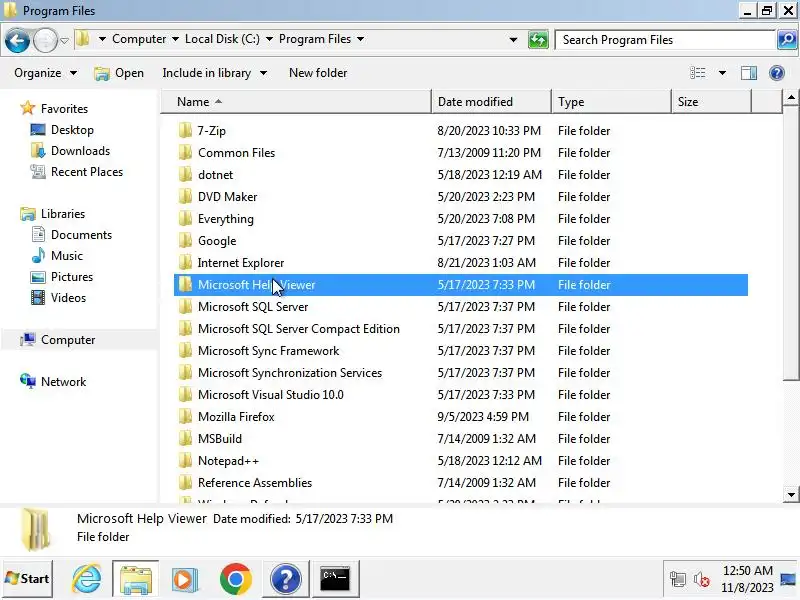This screenshot has width=800, height=600.
Task: Open the Help window from taskbar
Action: pos(285,579)
